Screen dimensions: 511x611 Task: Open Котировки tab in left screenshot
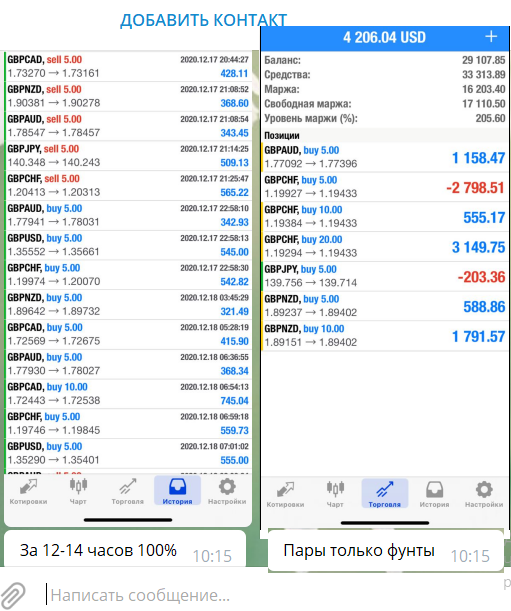tap(28, 492)
